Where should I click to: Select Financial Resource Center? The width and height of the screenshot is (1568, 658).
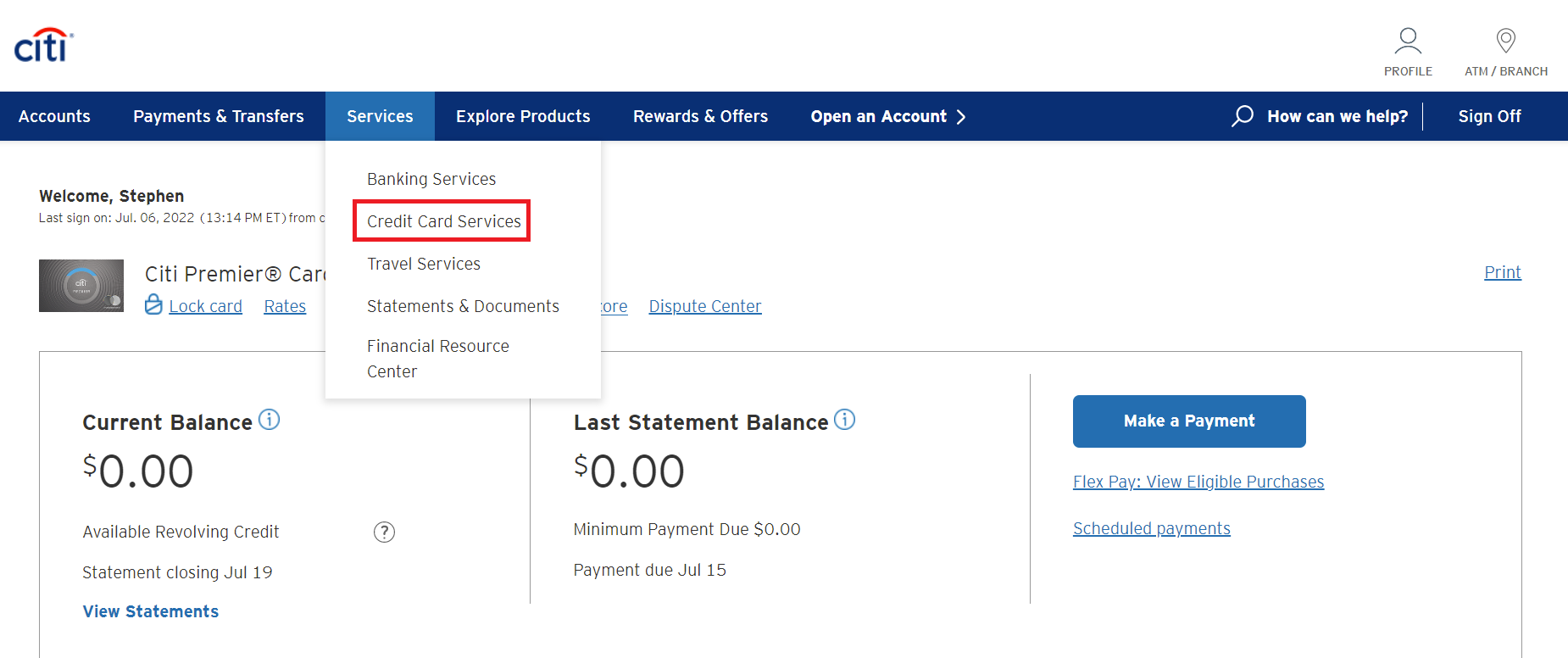point(438,359)
